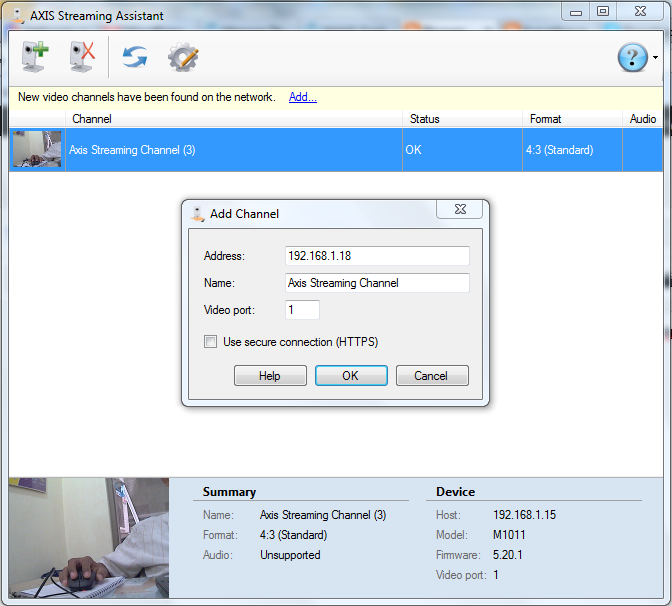The height and width of the screenshot is (606, 672).
Task: Click the Remove camera channel icon
Action: [x=82, y=57]
